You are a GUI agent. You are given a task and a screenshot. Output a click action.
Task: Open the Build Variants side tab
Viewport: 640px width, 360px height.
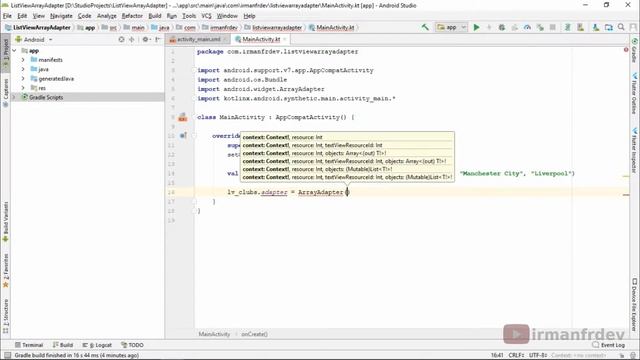click(x=6, y=222)
